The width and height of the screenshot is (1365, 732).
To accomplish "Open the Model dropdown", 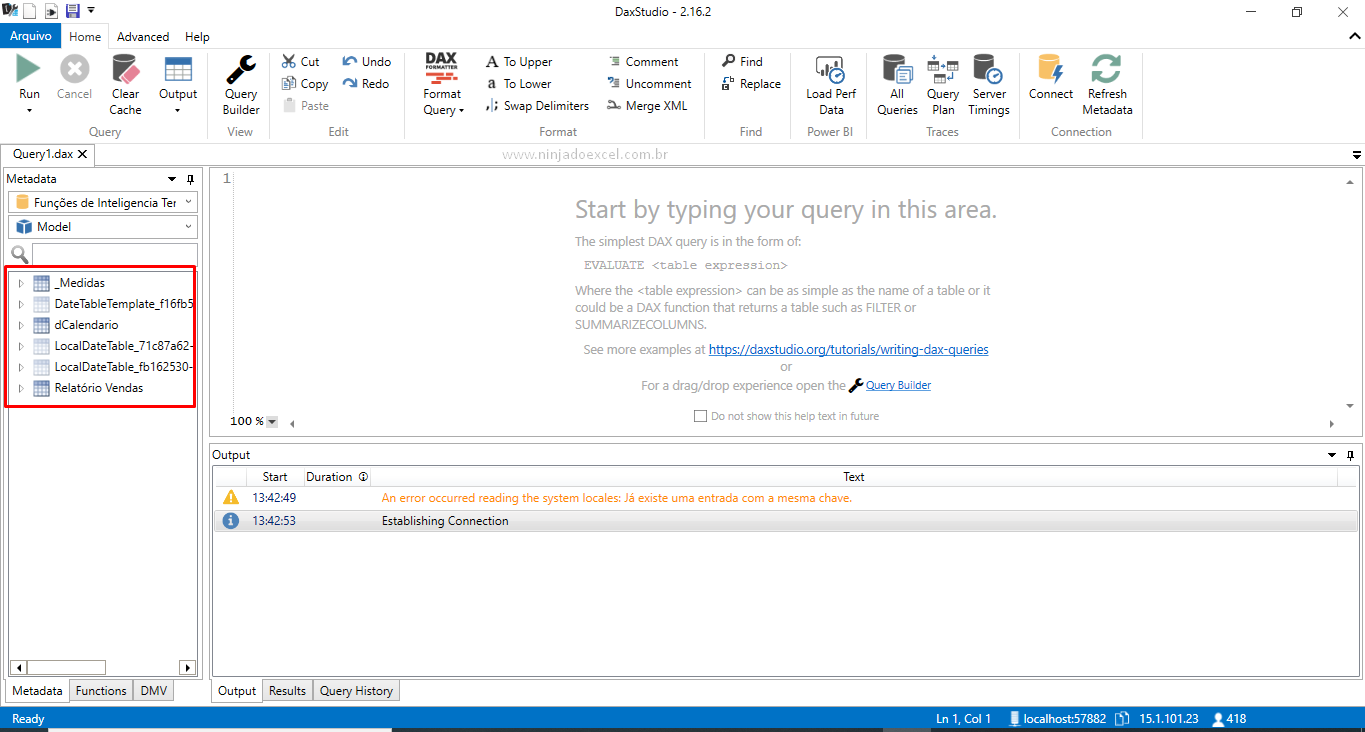I will [103, 227].
